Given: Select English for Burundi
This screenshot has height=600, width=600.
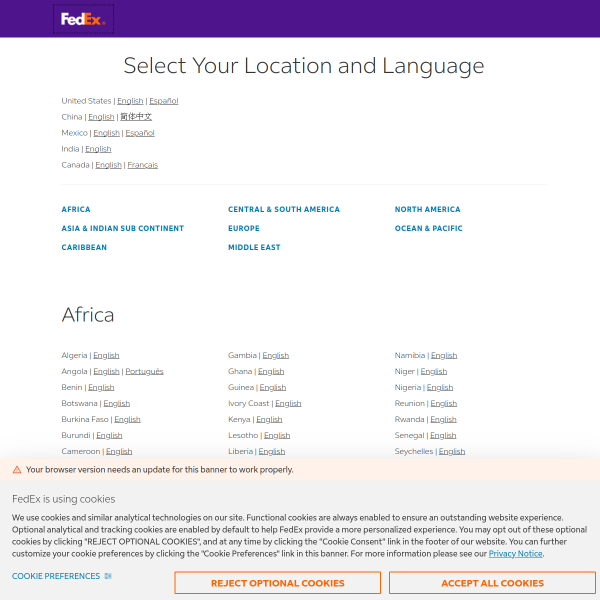Looking at the screenshot, I should 109,436.
